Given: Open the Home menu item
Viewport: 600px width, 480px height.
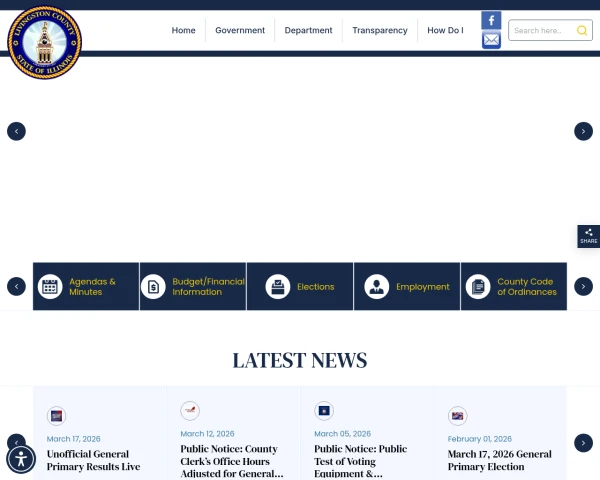Looking at the screenshot, I should pyautogui.click(x=183, y=30).
